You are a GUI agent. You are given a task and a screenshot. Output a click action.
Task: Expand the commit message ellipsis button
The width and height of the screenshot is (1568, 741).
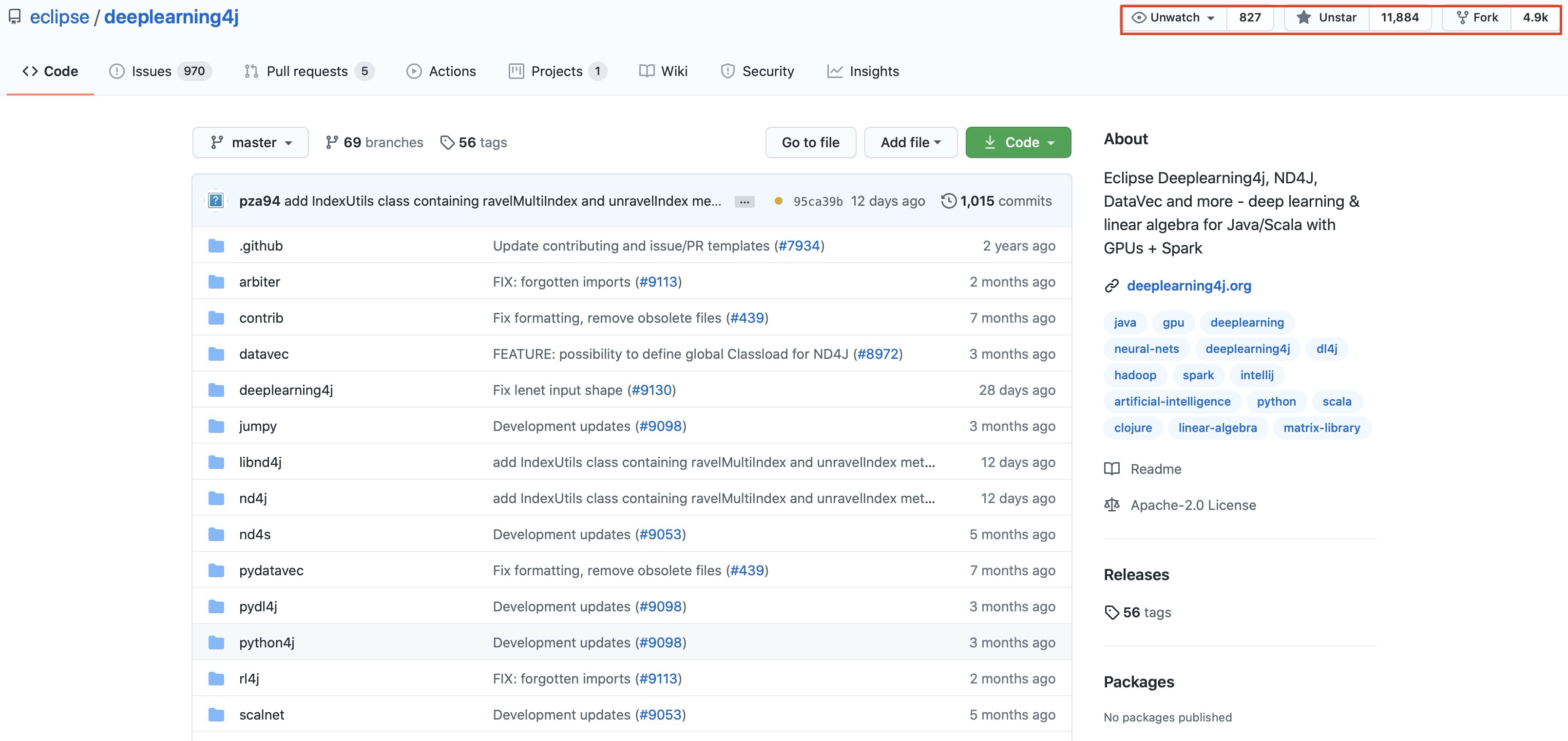point(744,201)
